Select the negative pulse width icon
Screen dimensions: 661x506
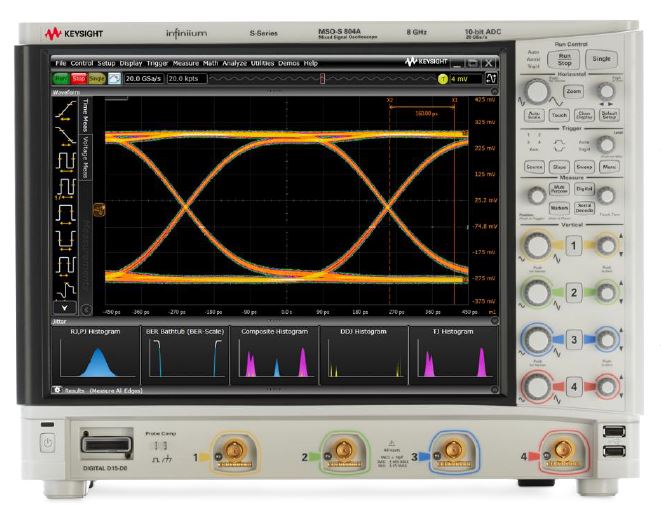tap(66, 240)
